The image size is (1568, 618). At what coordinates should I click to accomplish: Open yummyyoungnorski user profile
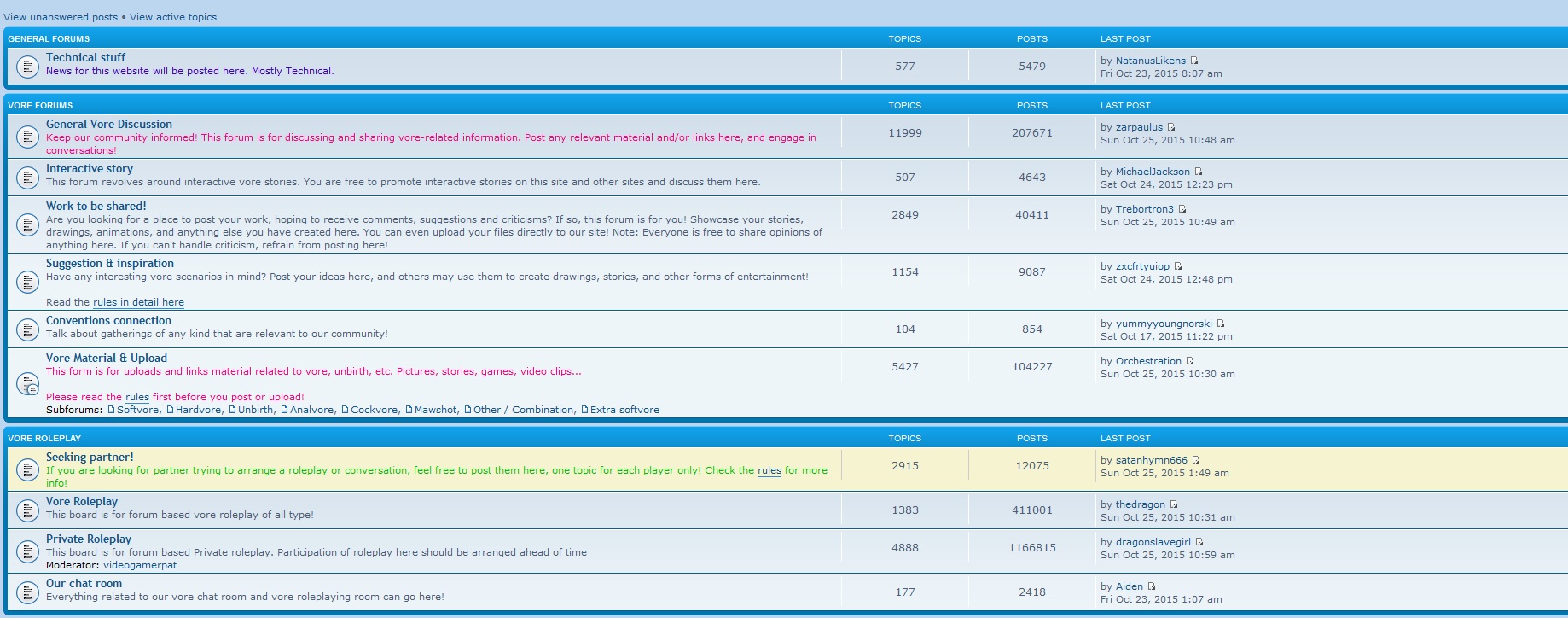[1164, 324]
